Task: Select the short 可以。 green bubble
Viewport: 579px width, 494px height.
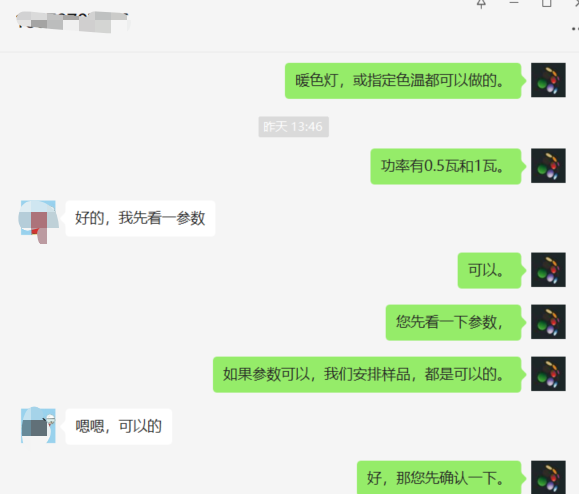Action: pos(490,271)
